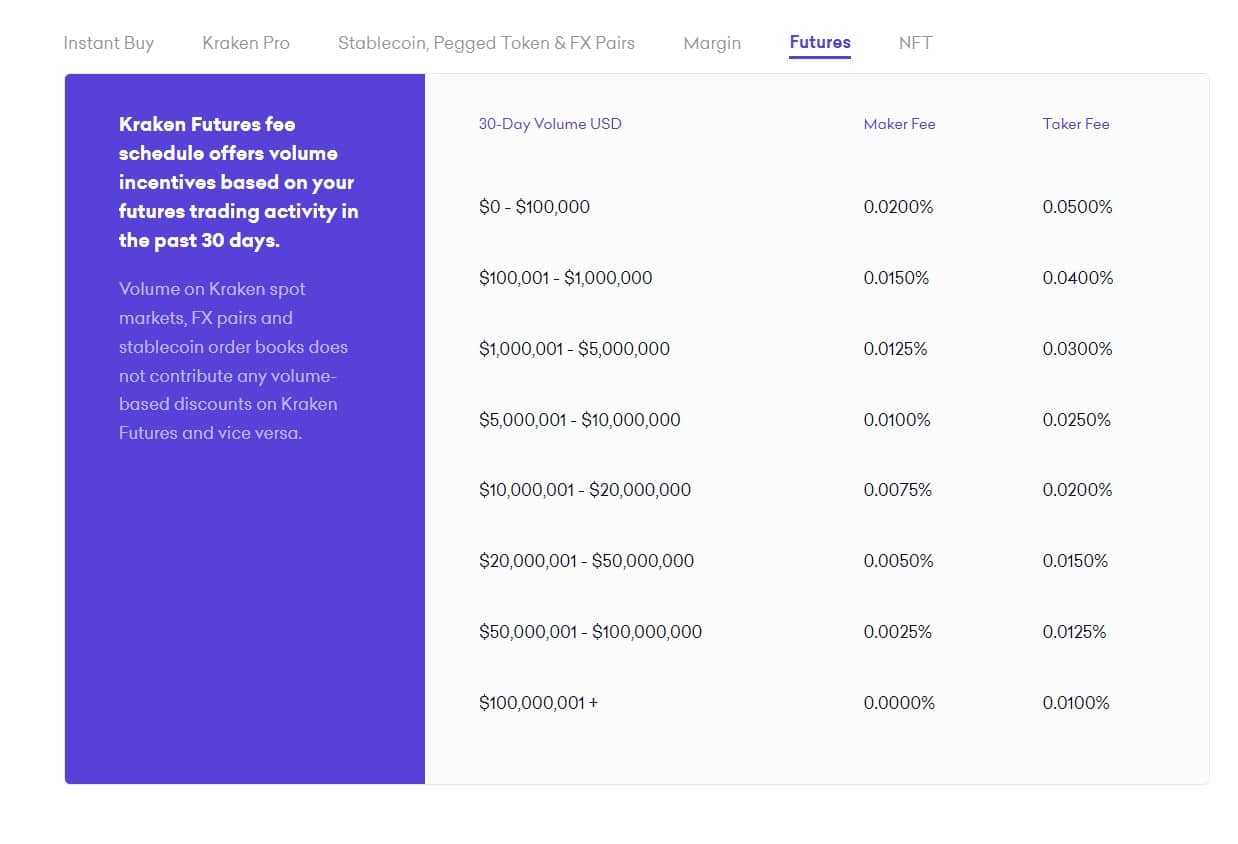The height and width of the screenshot is (844, 1238).
Task: Click the 30-Day Volume USD column header
Action: coord(550,124)
